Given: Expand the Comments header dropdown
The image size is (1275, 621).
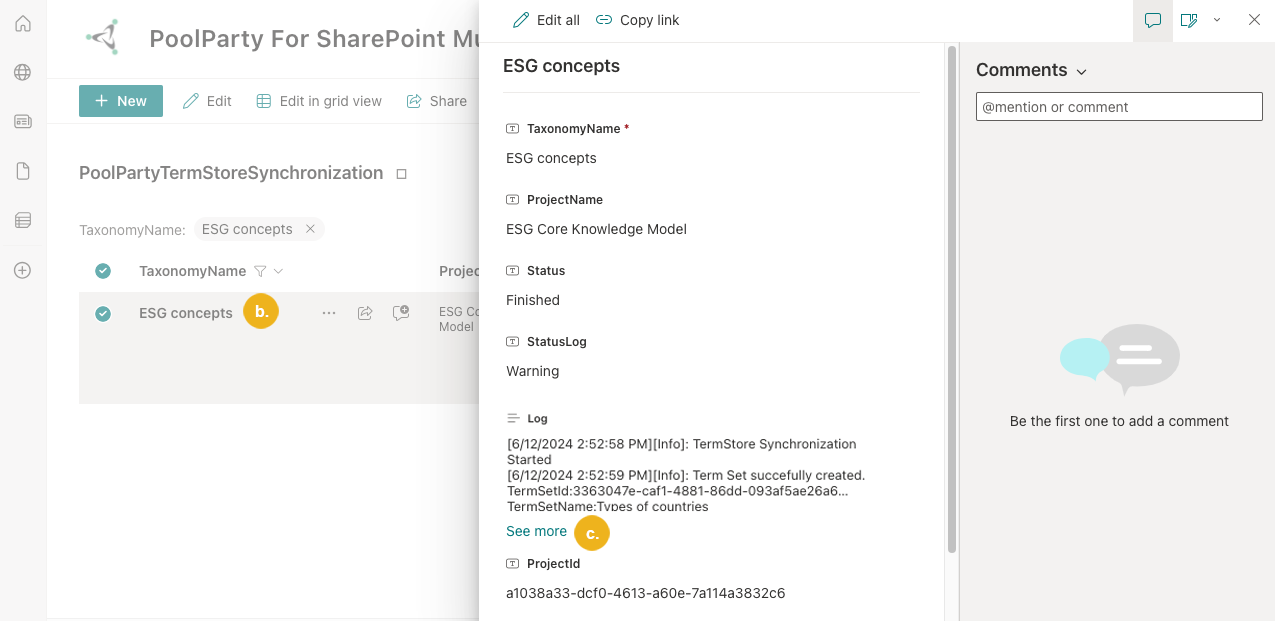Looking at the screenshot, I should (1081, 72).
